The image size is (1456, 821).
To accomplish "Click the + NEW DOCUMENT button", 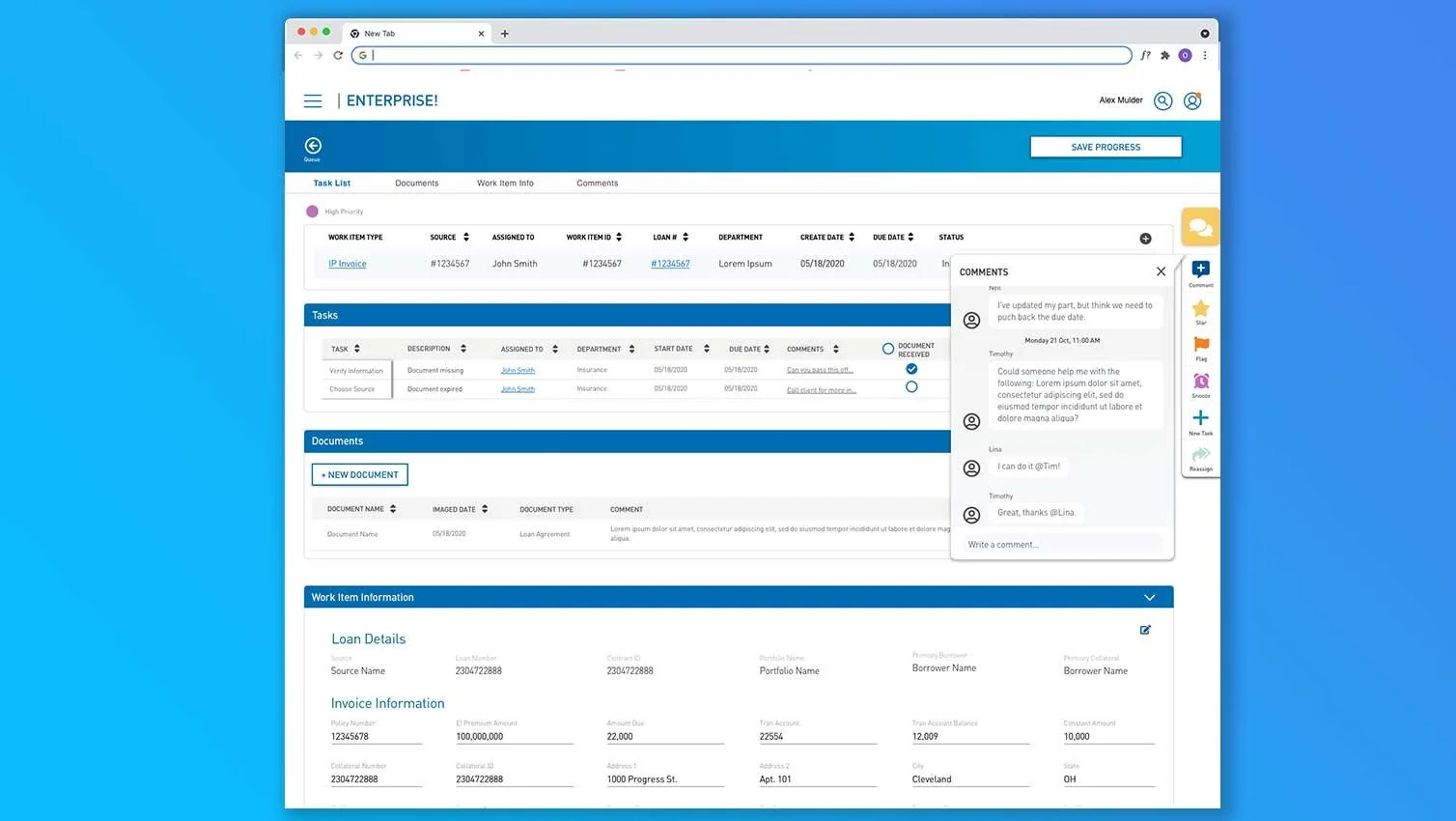I will 360,475.
